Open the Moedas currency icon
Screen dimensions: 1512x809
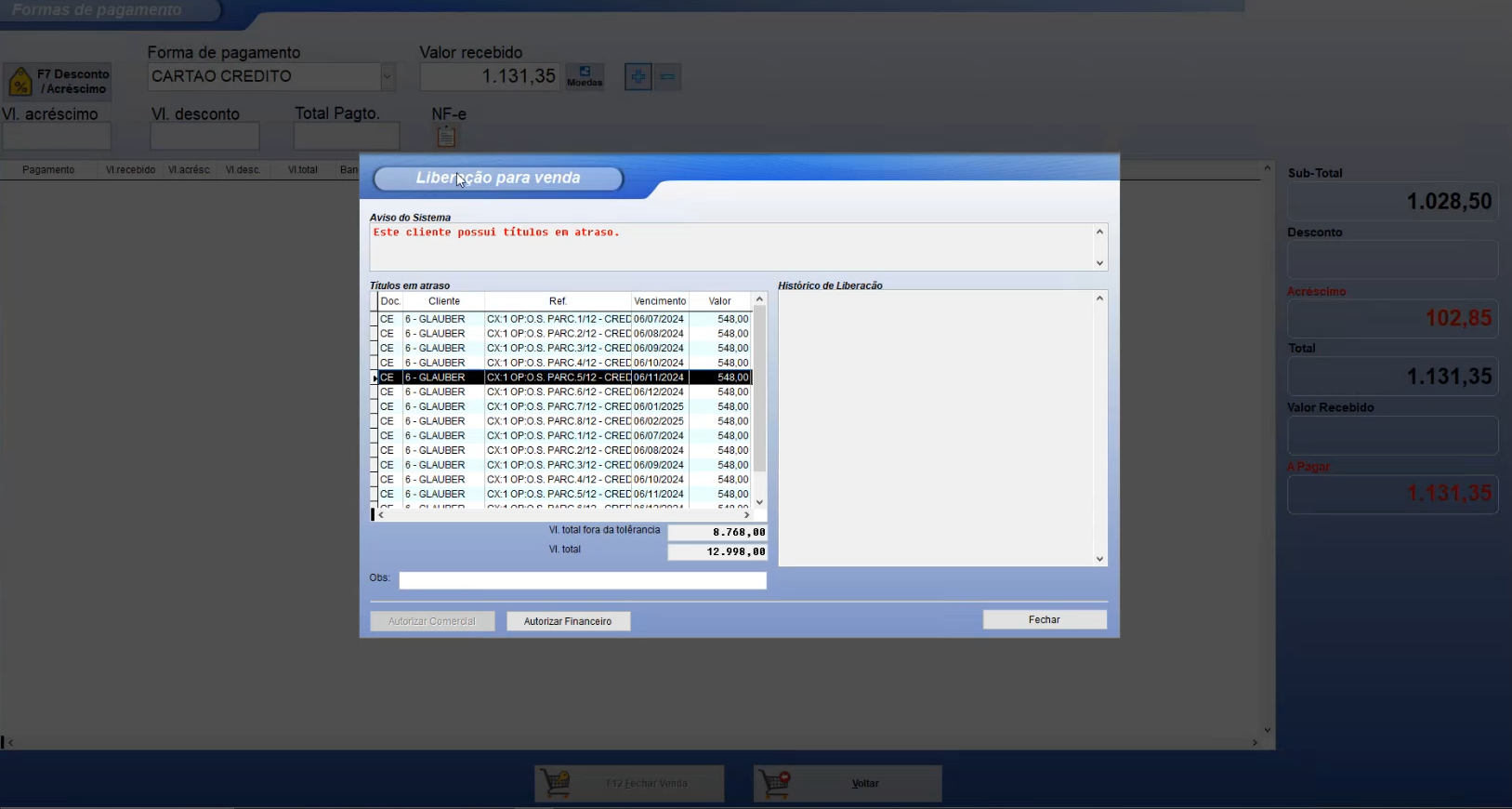(585, 76)
